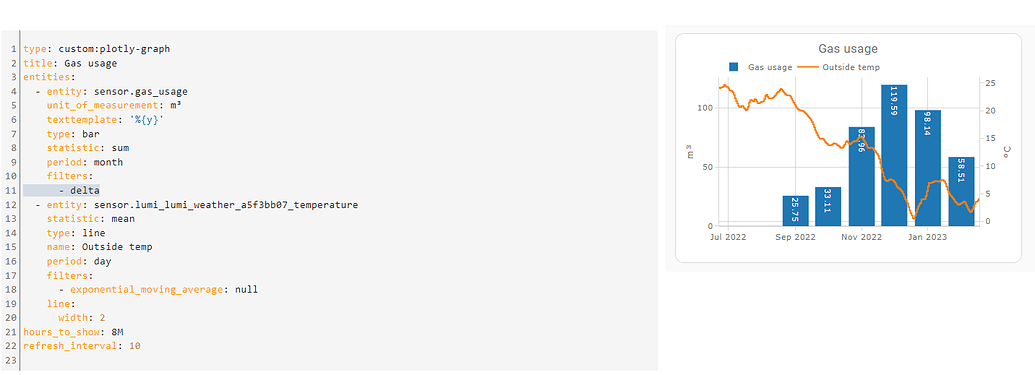This screenshot has width=1035, height=375.
Task: Click line number 12 in gutter
Action: coord(13,205)
